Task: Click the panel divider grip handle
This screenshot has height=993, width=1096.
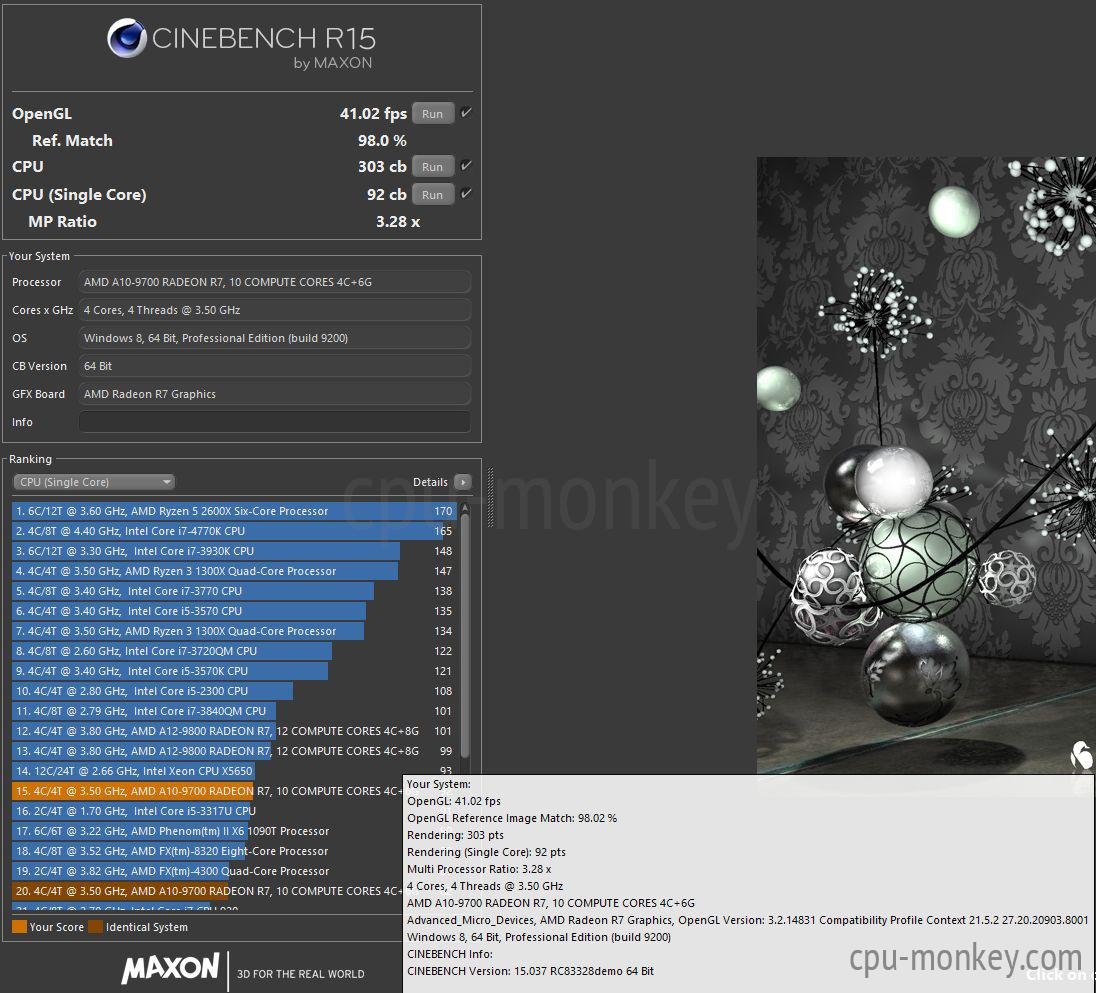Action: click(491, 497)
